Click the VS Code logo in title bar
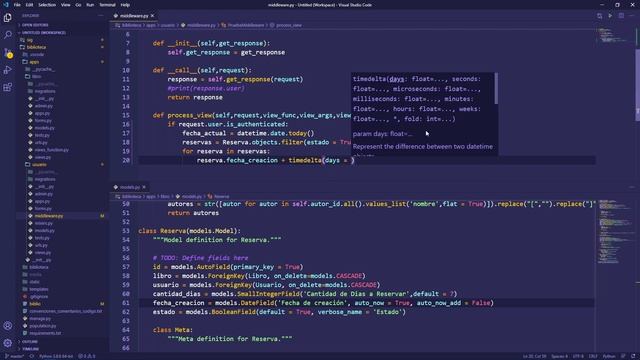The height and width of the screenshot is (360, 640). (x=6, y=5)
